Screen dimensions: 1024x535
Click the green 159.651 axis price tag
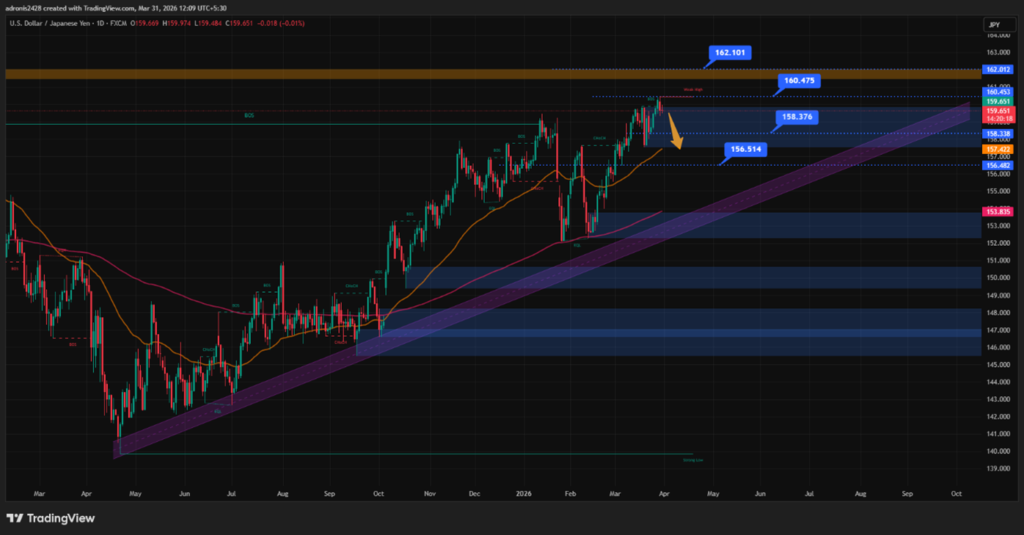pyautogui.click(x=998, y=102)
